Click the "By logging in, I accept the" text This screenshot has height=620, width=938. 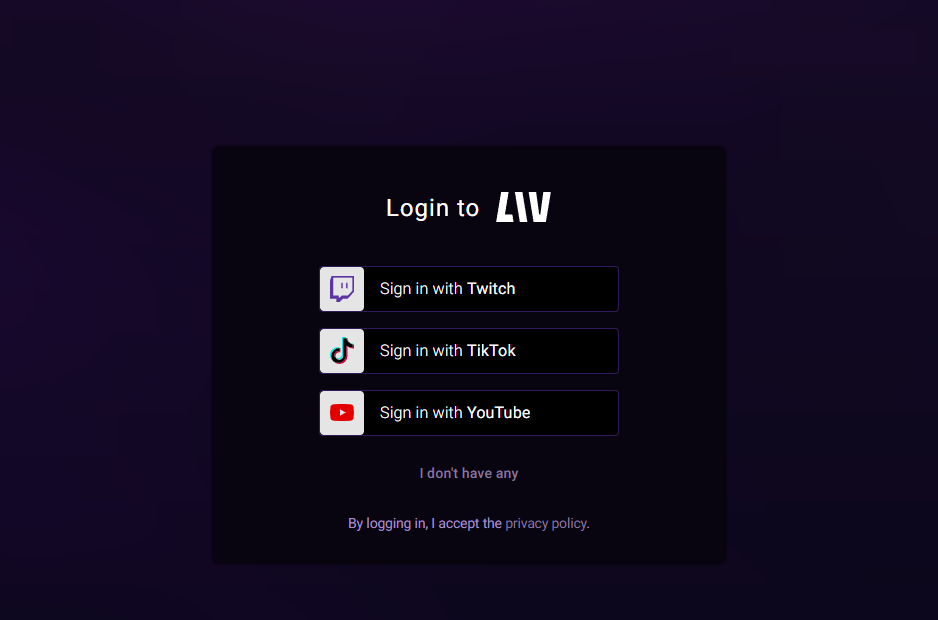(425, 524)
